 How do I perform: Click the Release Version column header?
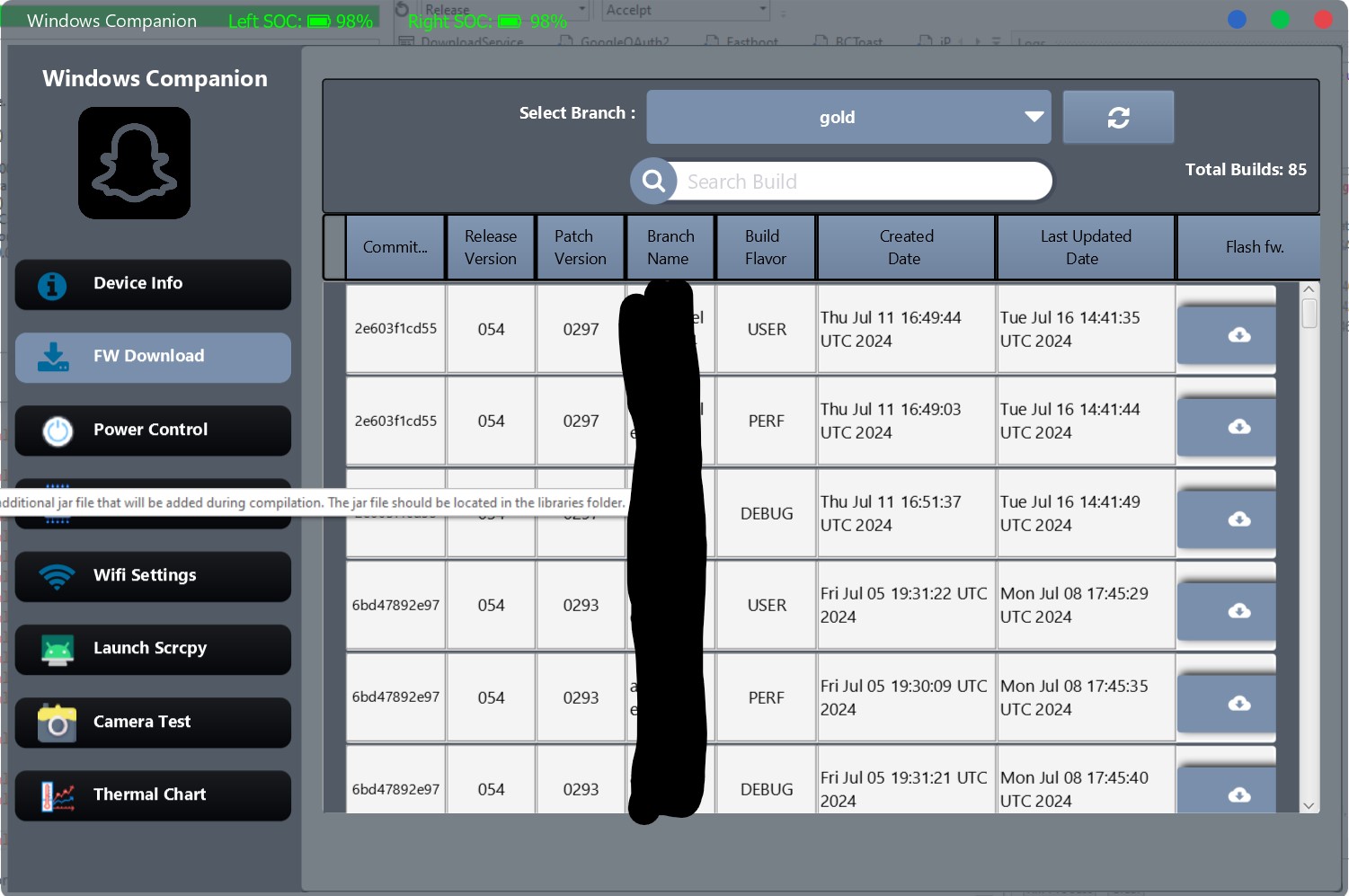coord(491,247)
